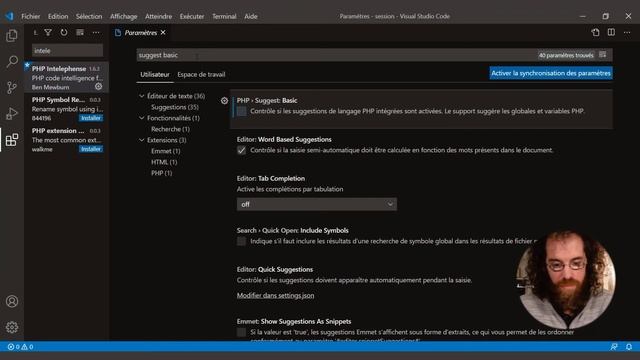This screenshot has height=360, width=640.
Task: Open the Explorer view in the activity bar
Action: coord(12,36)
